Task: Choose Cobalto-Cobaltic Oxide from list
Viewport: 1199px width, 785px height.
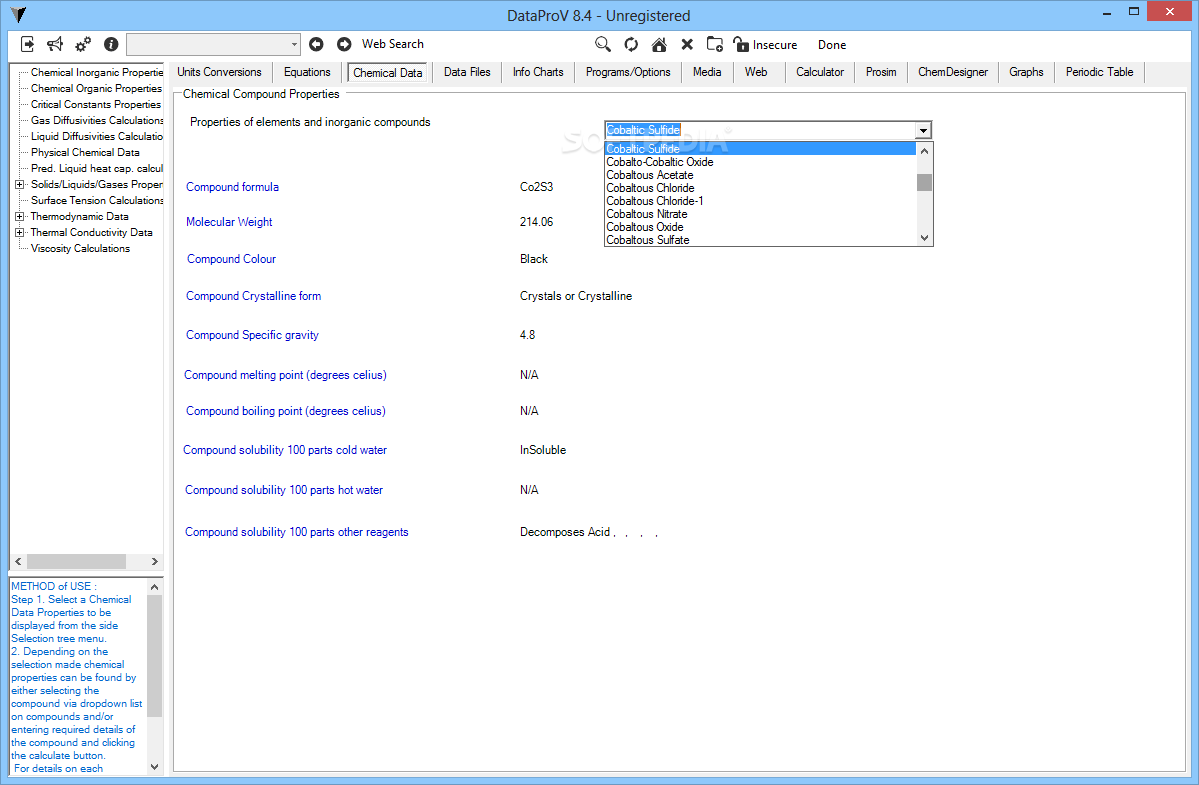Action: click(x=760, y=162)
